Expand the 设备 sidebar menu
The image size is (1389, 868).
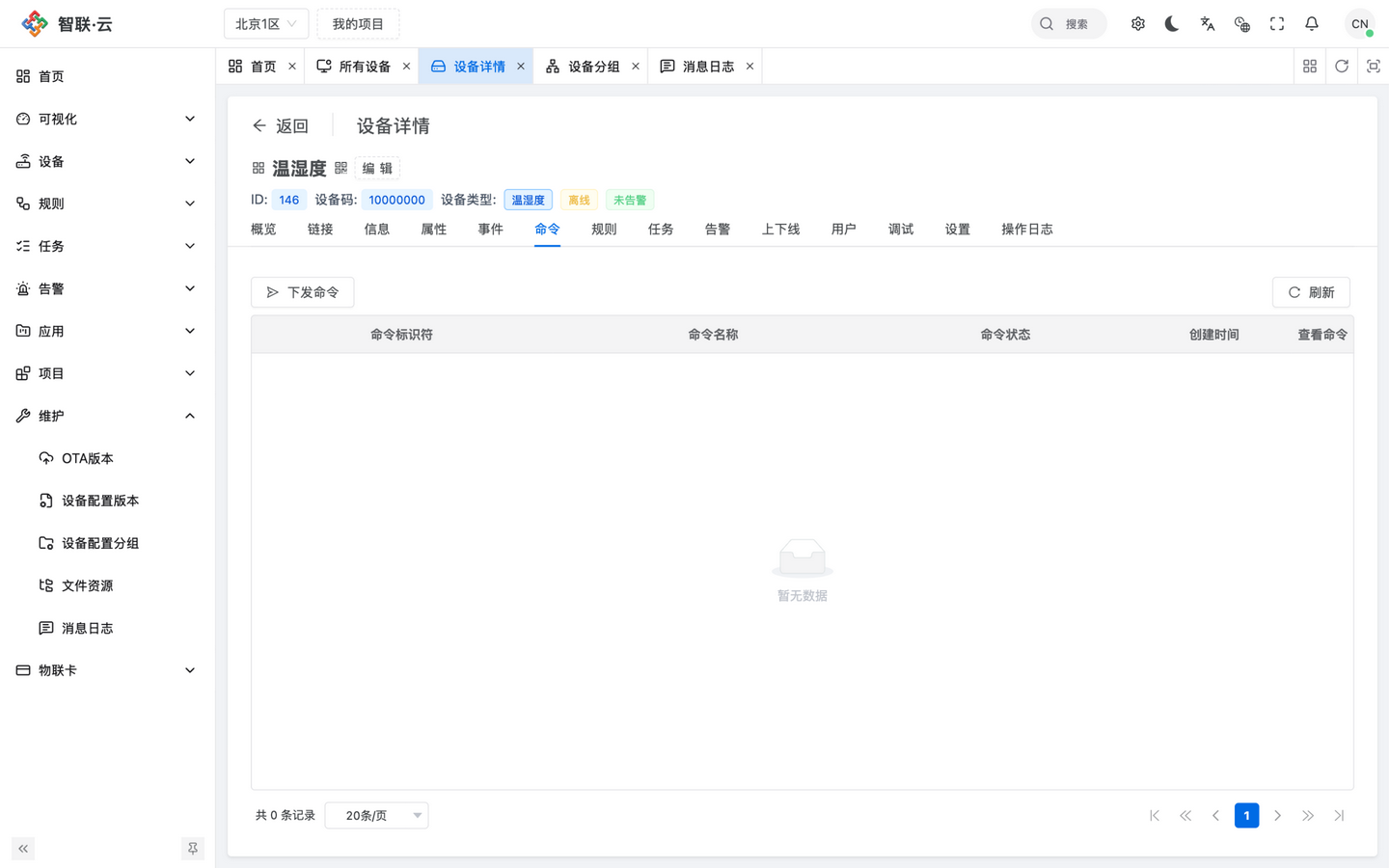coord(106,161)
